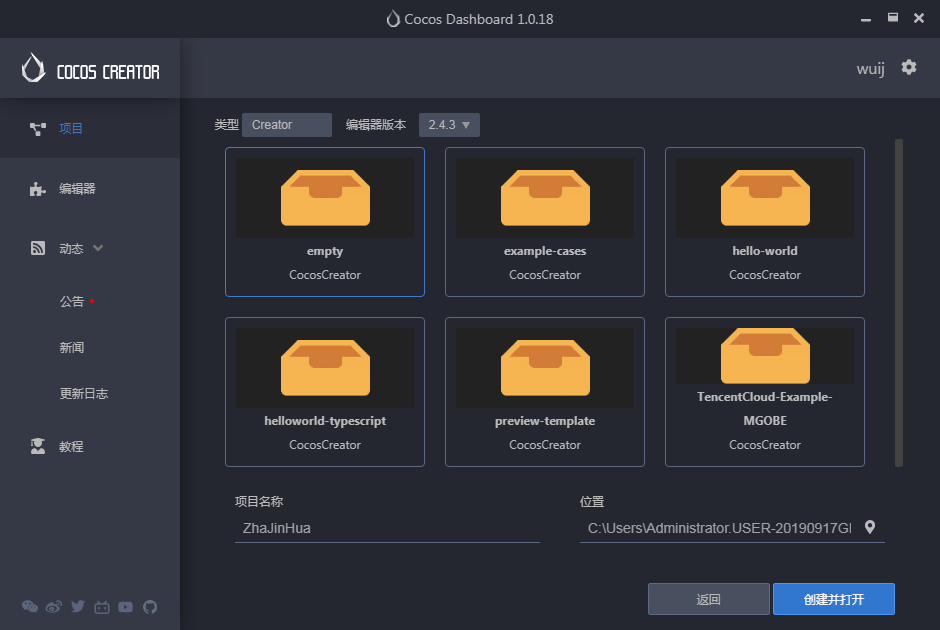Open the Bilibili TV icon
The width and height of the screenshot is (940, 630).
click(102, 607)
